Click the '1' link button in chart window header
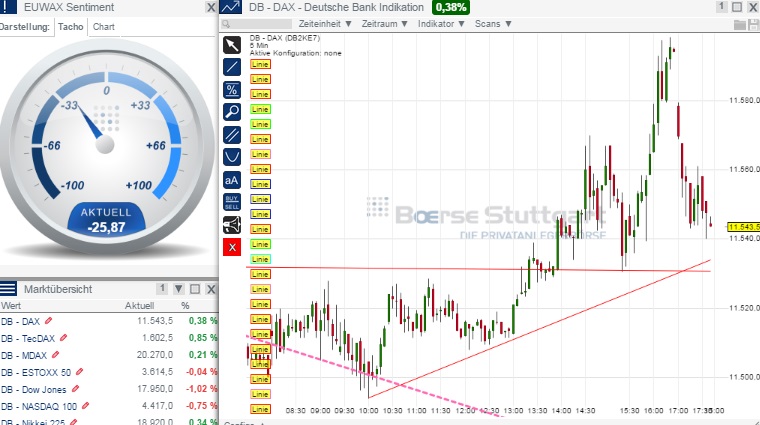The width and height of the screenshot is (760, 425). coord(722,6)
